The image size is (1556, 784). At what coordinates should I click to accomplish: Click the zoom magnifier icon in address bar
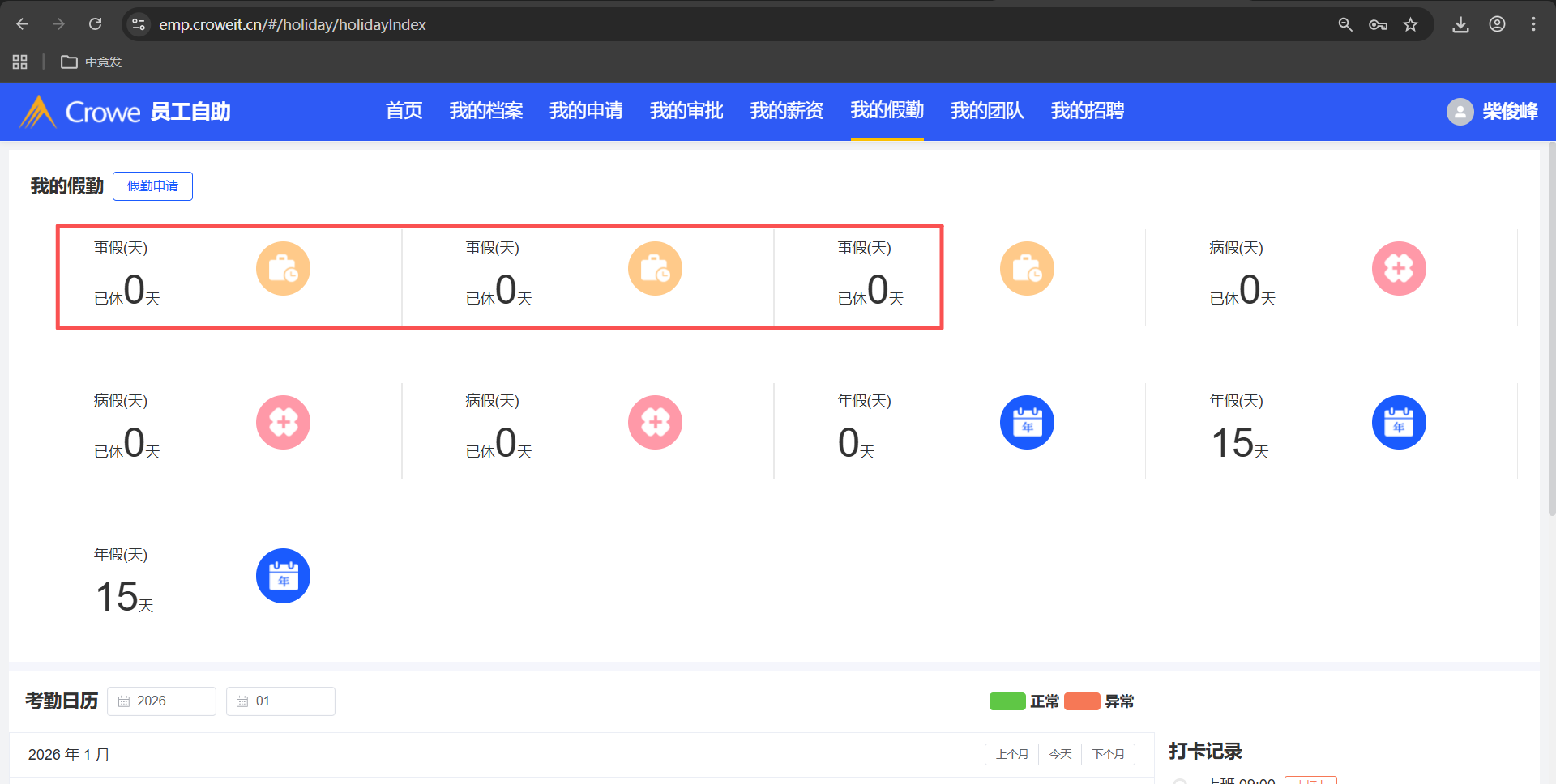click(1345, 24)
